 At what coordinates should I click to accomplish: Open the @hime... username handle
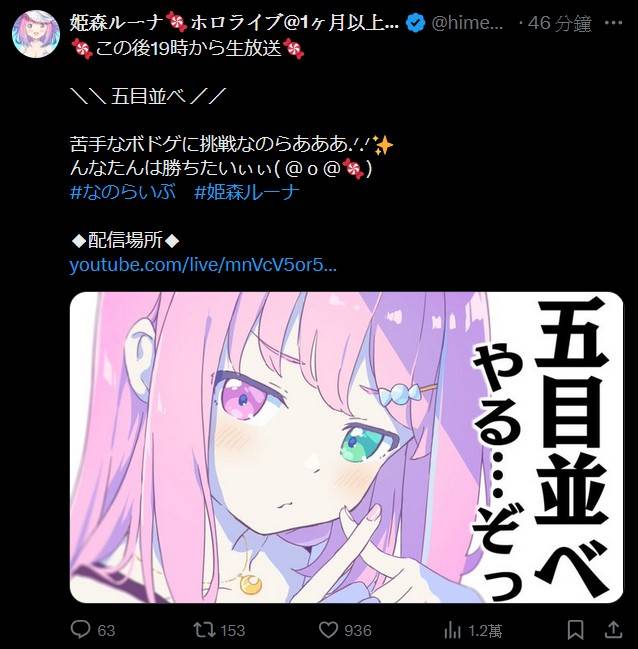[467, 23]
